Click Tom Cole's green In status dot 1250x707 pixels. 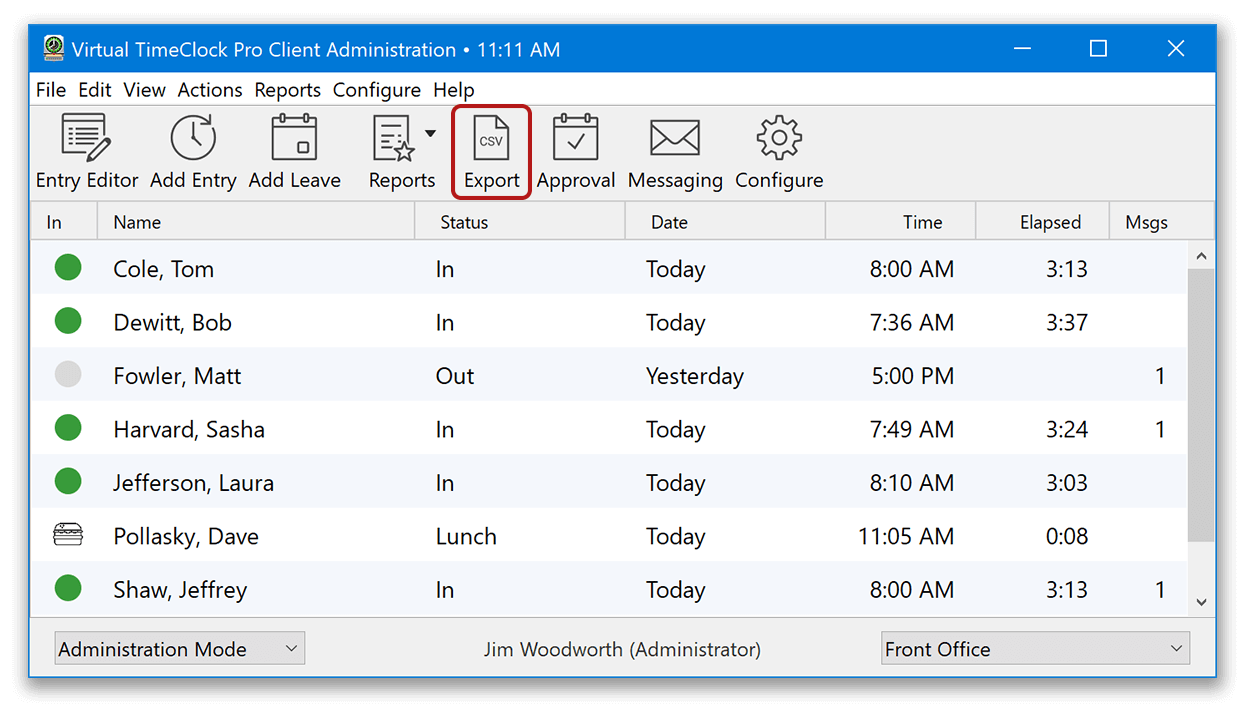tap(67, 267)
